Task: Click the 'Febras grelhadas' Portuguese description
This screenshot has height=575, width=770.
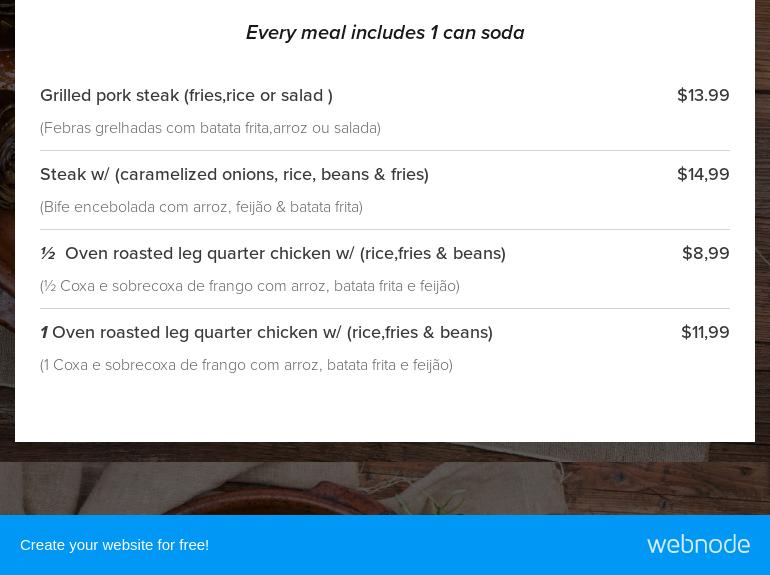Action: click(210, 128)
